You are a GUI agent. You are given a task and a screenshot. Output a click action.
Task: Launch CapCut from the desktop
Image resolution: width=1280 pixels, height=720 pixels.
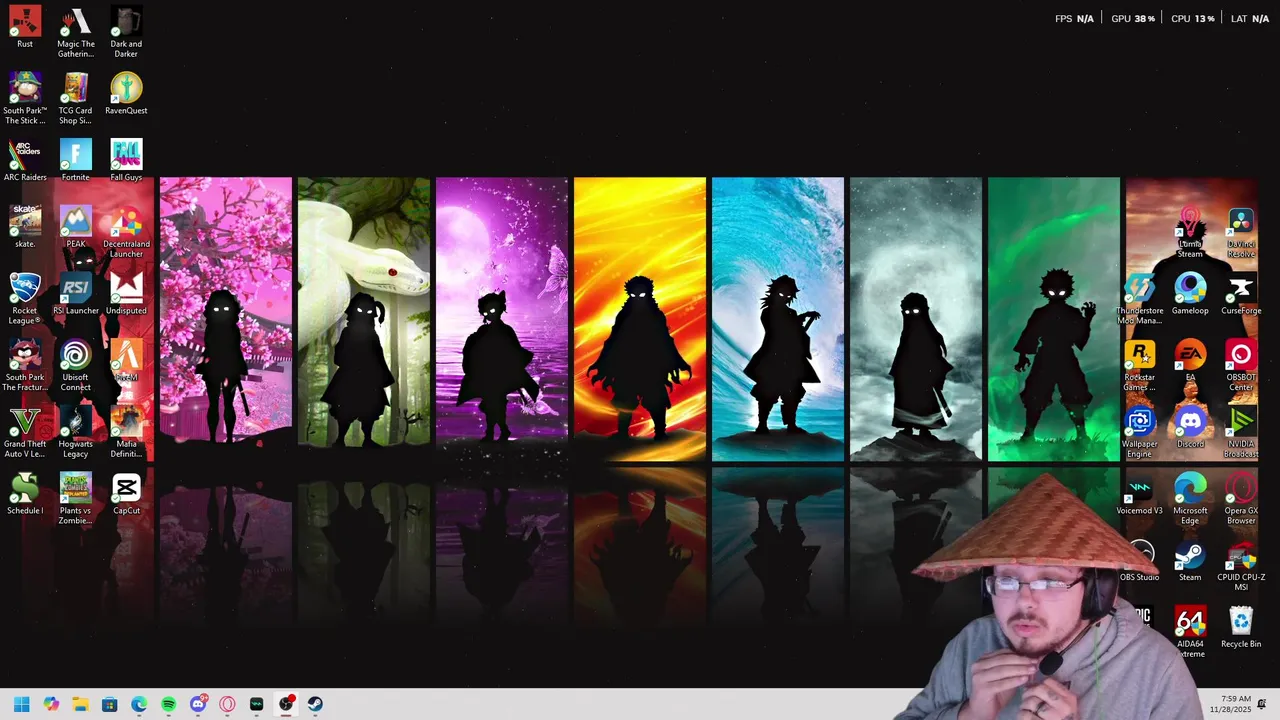(x=126, y=494)
